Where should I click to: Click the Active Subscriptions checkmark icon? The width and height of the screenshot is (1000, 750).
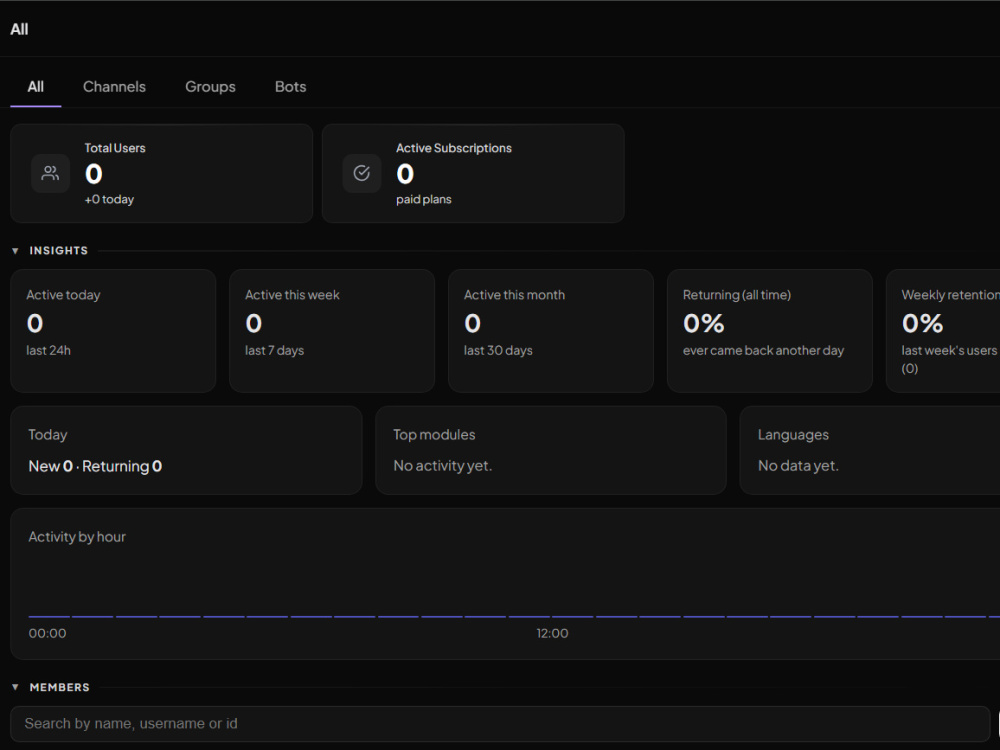[362, 173]
